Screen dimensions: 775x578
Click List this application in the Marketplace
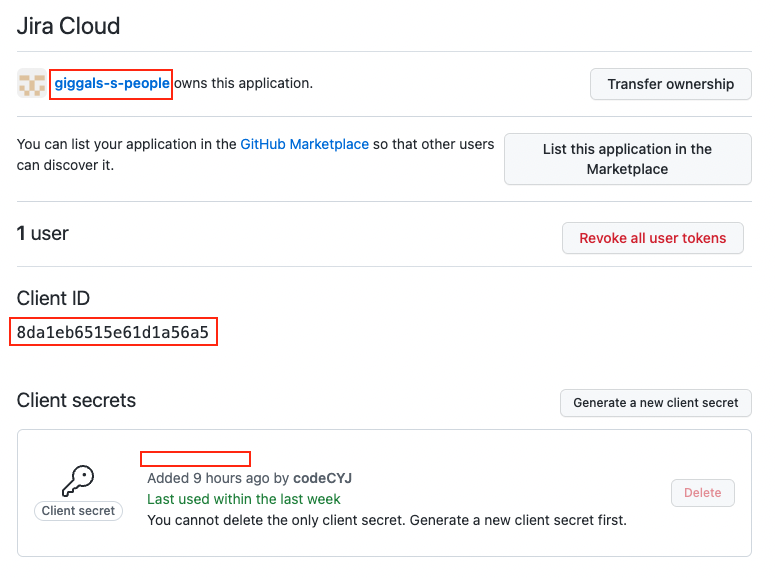(627, 159)
